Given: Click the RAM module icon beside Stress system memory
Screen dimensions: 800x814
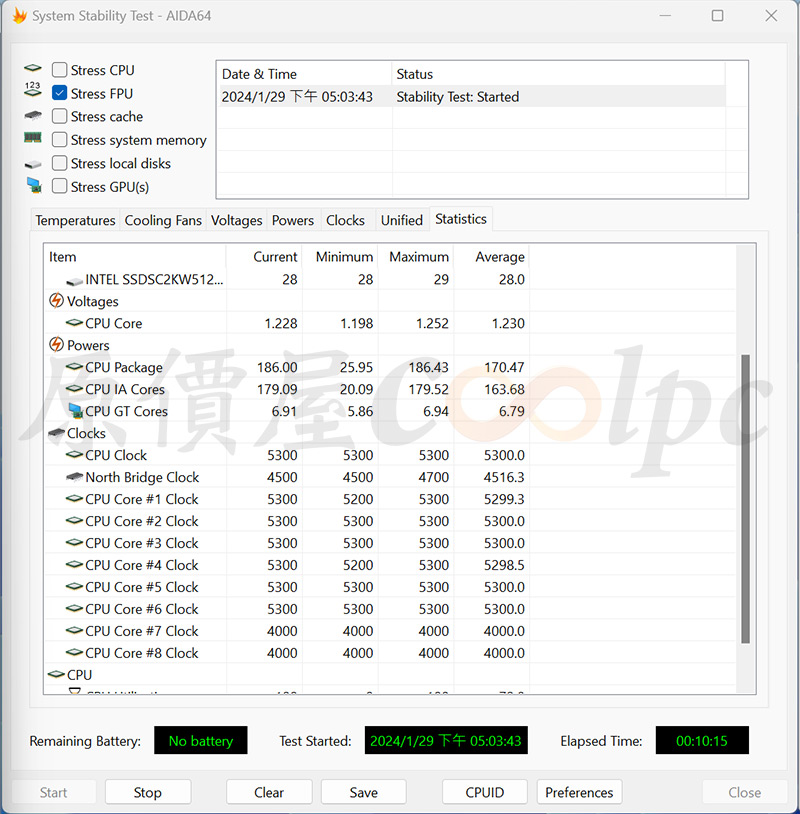Looking at the screenshot, I should click(x=33, y=138).
